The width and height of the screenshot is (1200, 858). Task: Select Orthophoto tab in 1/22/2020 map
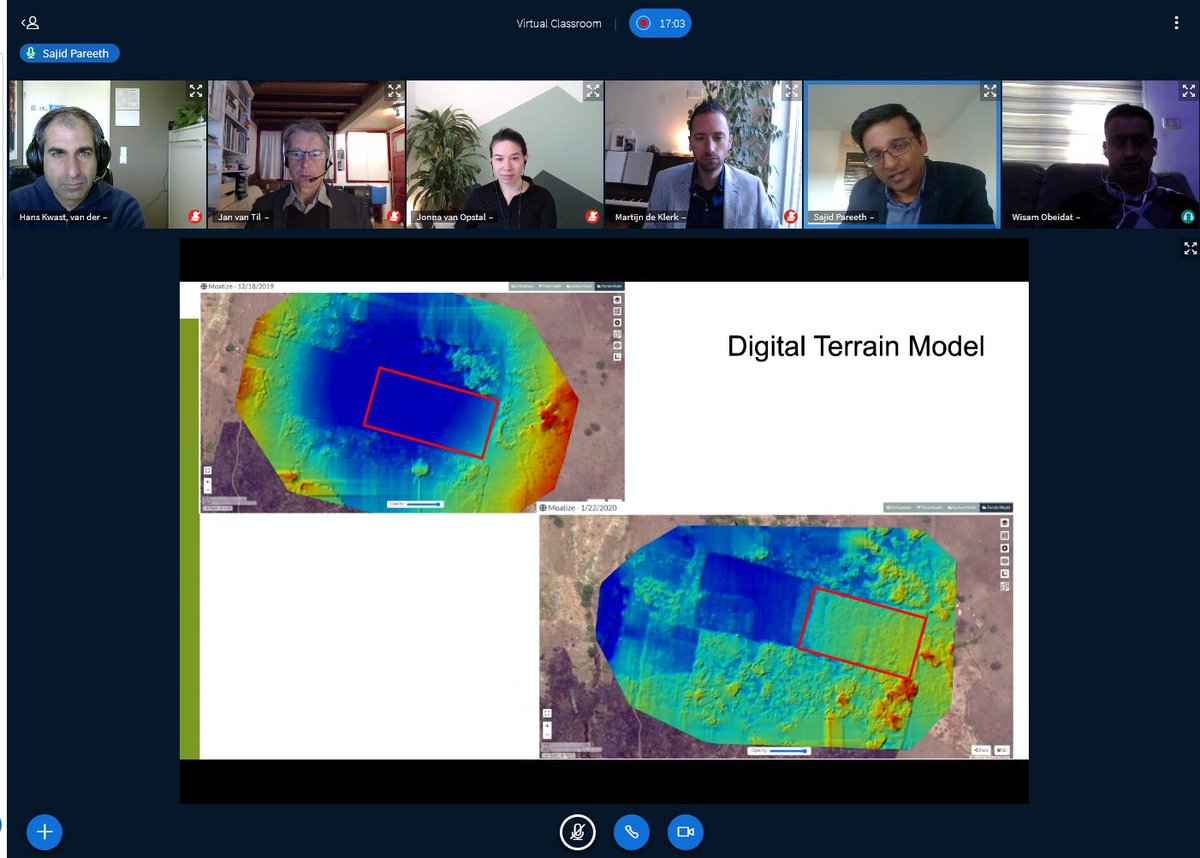coord(899,508)
